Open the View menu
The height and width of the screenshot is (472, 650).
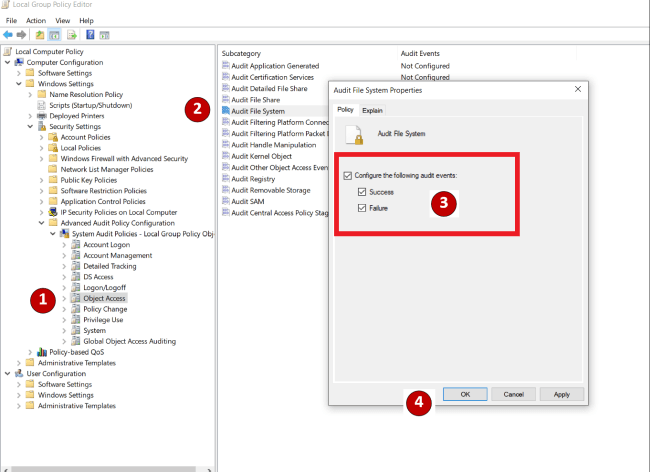pos(63,20)
